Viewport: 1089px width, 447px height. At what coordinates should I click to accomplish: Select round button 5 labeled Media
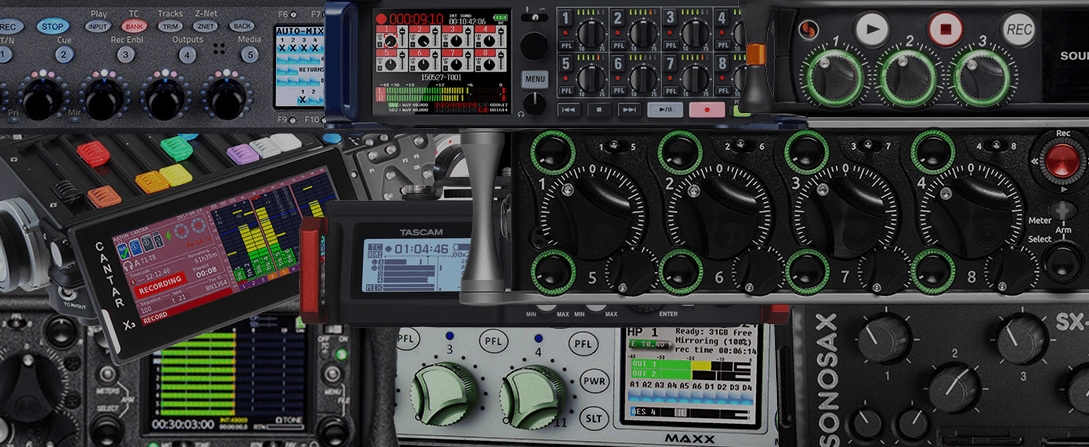coord(249,55)
